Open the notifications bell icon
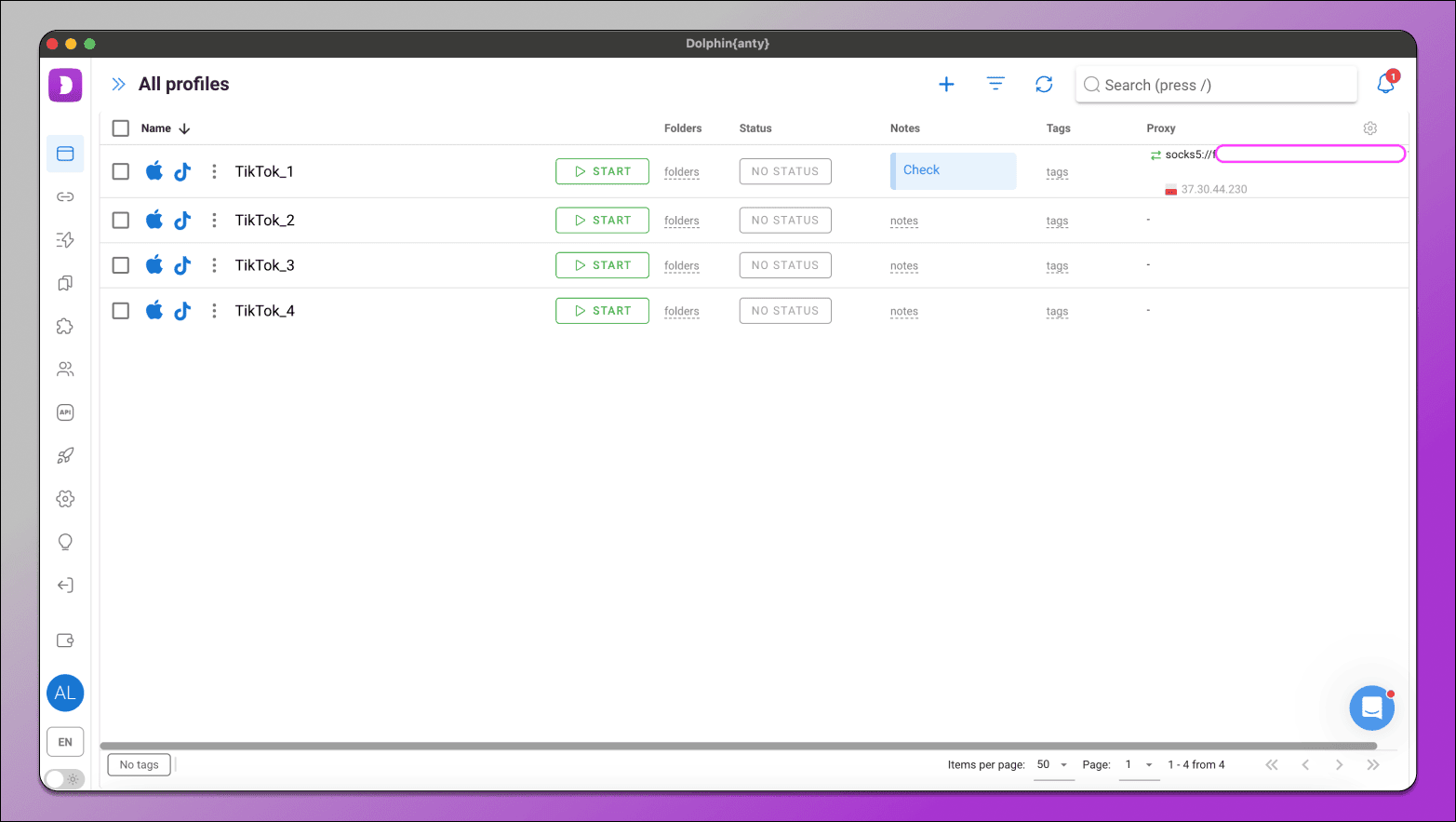This screenshot has width=1456, height=822. click(1386, 84)
